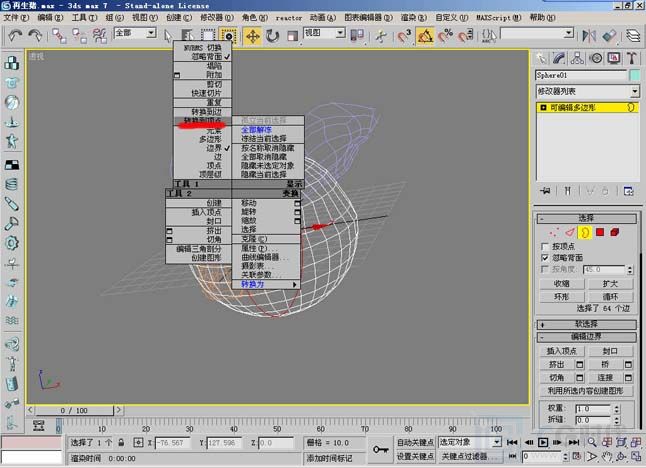Click the Redo arrow icon
The width and height of the screenshot is (646, 468).
(35, 36)
